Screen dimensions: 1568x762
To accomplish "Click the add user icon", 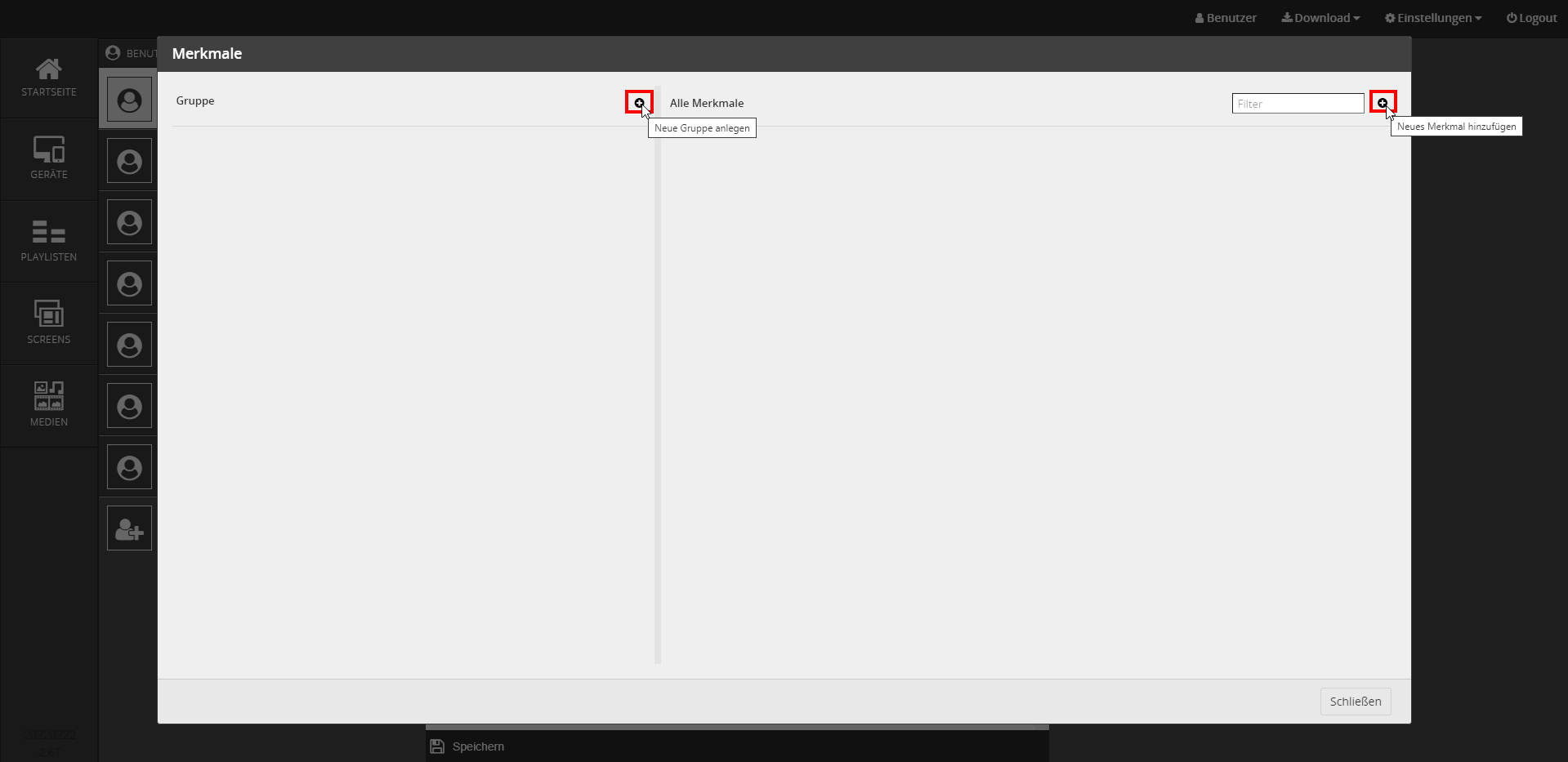I will point(129,528).
